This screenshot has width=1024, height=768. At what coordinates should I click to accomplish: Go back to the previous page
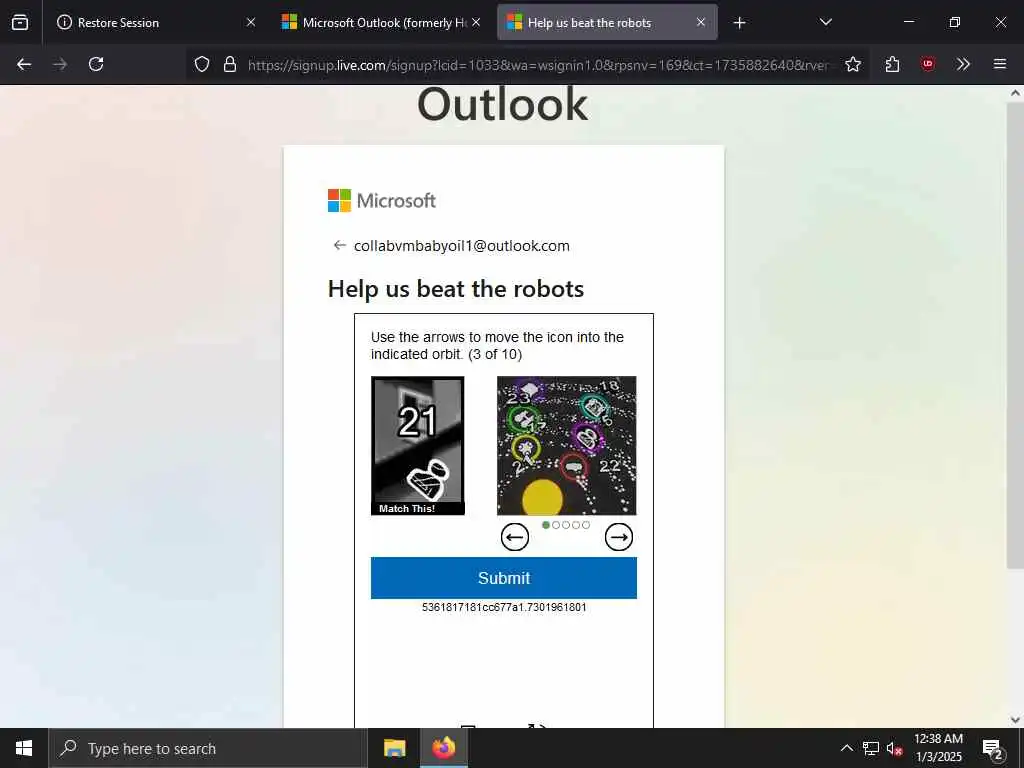[x=24, y=64]
